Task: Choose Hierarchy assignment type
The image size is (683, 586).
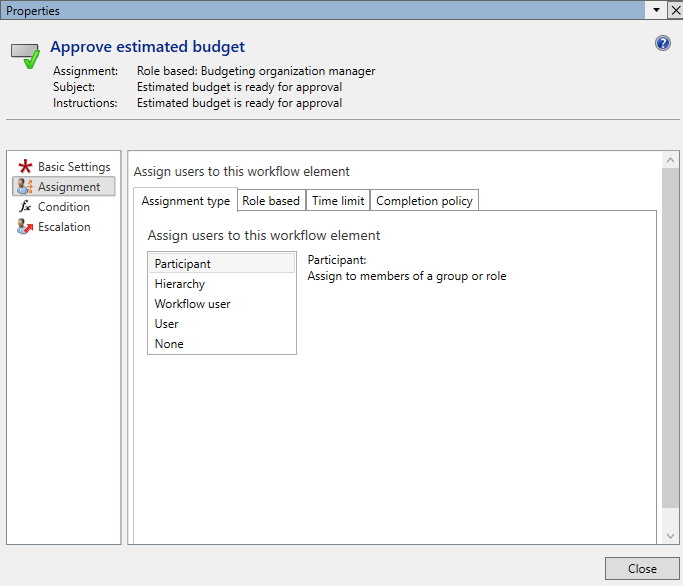Action: 180,284
